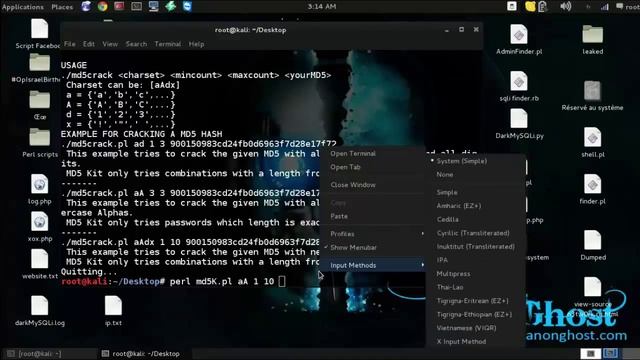640x360 pixels.
Task: Open the terminal Edit menu
Action: coord(89,44)
